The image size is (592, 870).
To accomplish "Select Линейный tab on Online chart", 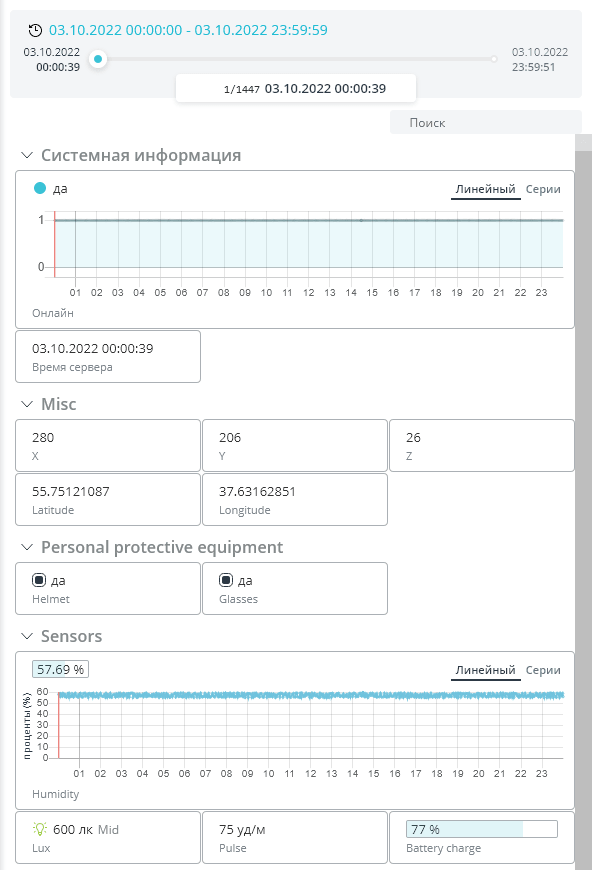I will pyautogui.click(x=485, y=189).
